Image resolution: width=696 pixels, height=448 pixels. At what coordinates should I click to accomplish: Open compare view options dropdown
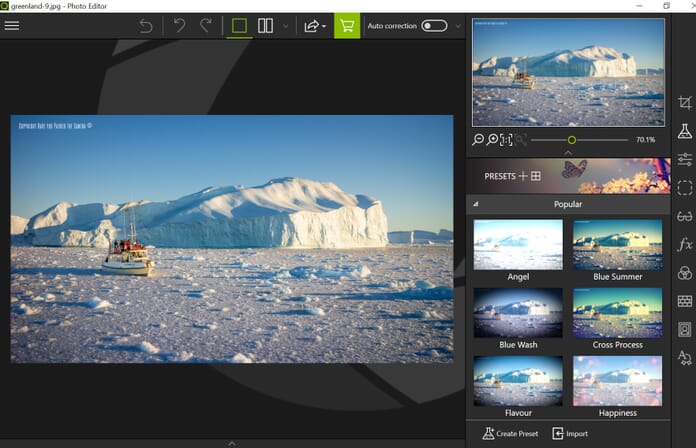[x=285, y=26]
